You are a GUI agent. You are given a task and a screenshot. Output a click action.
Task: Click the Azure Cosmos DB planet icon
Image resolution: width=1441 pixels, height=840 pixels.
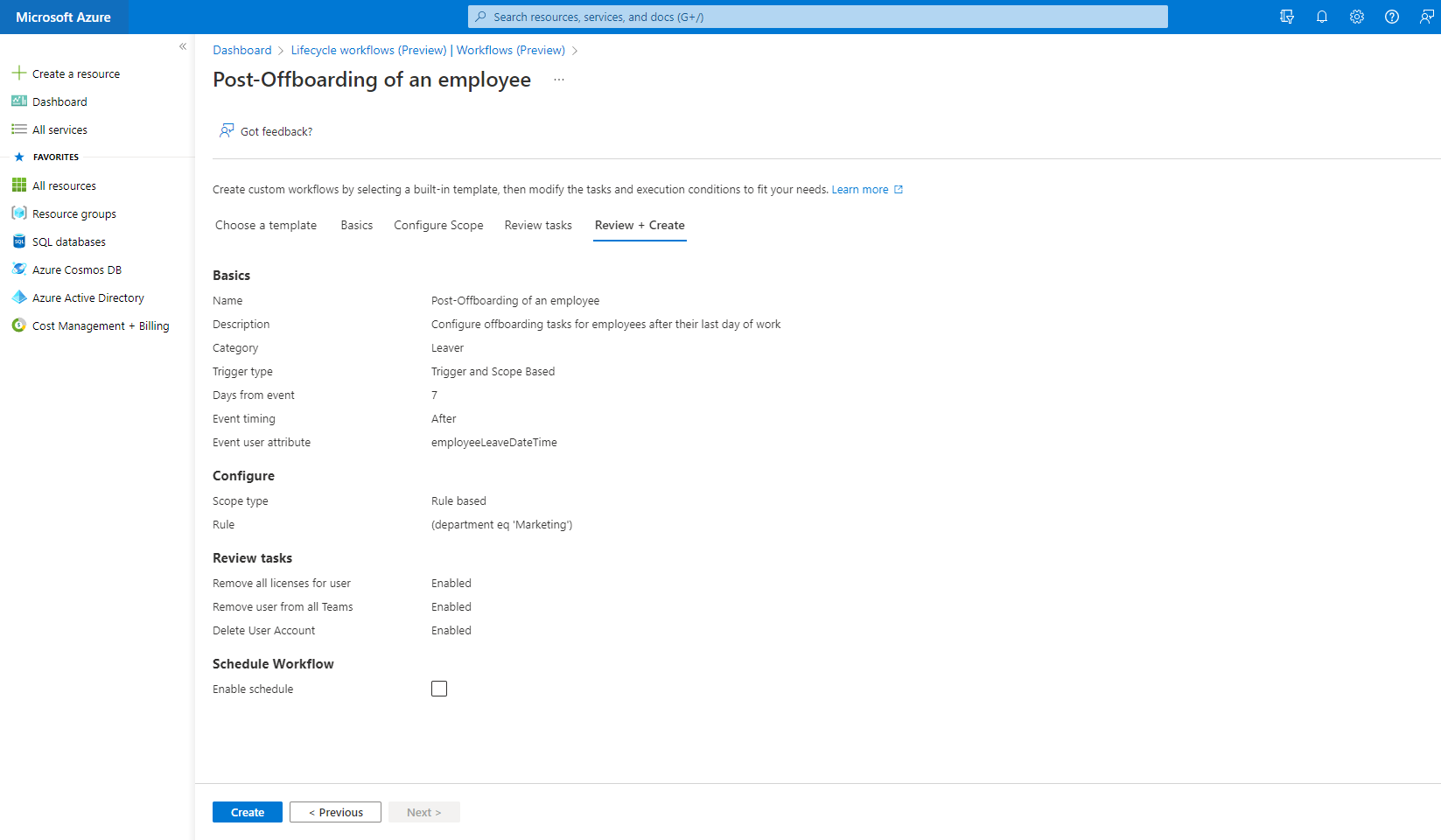[x=19, y=269]
